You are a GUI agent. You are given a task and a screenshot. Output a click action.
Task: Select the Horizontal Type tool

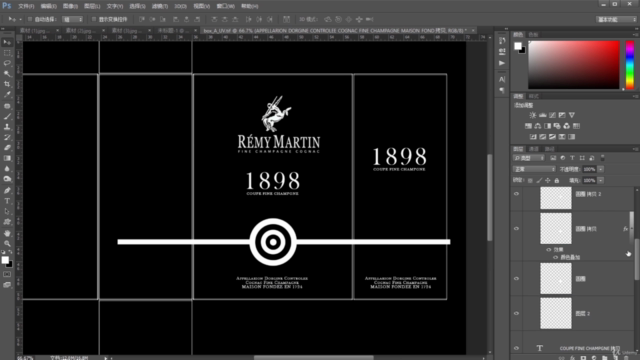click(7, 201)
